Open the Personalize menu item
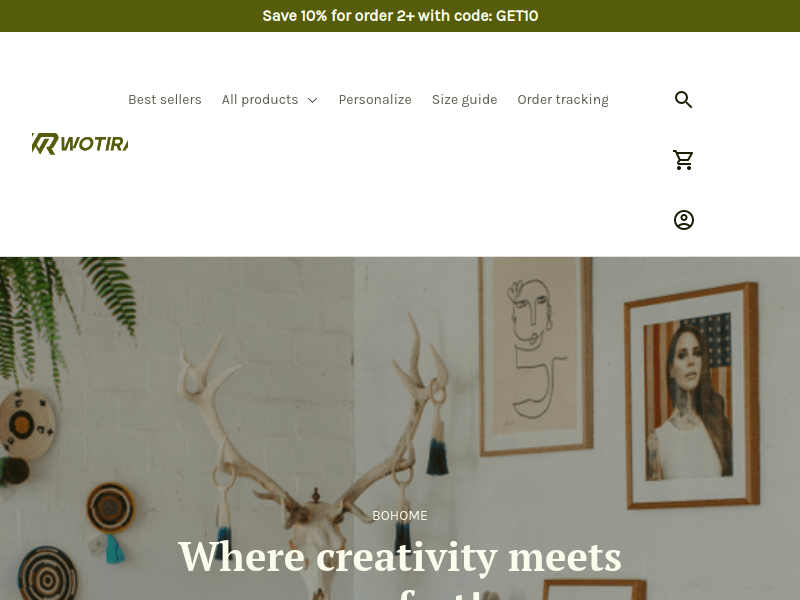800x600 pixels. pos(375,99)
